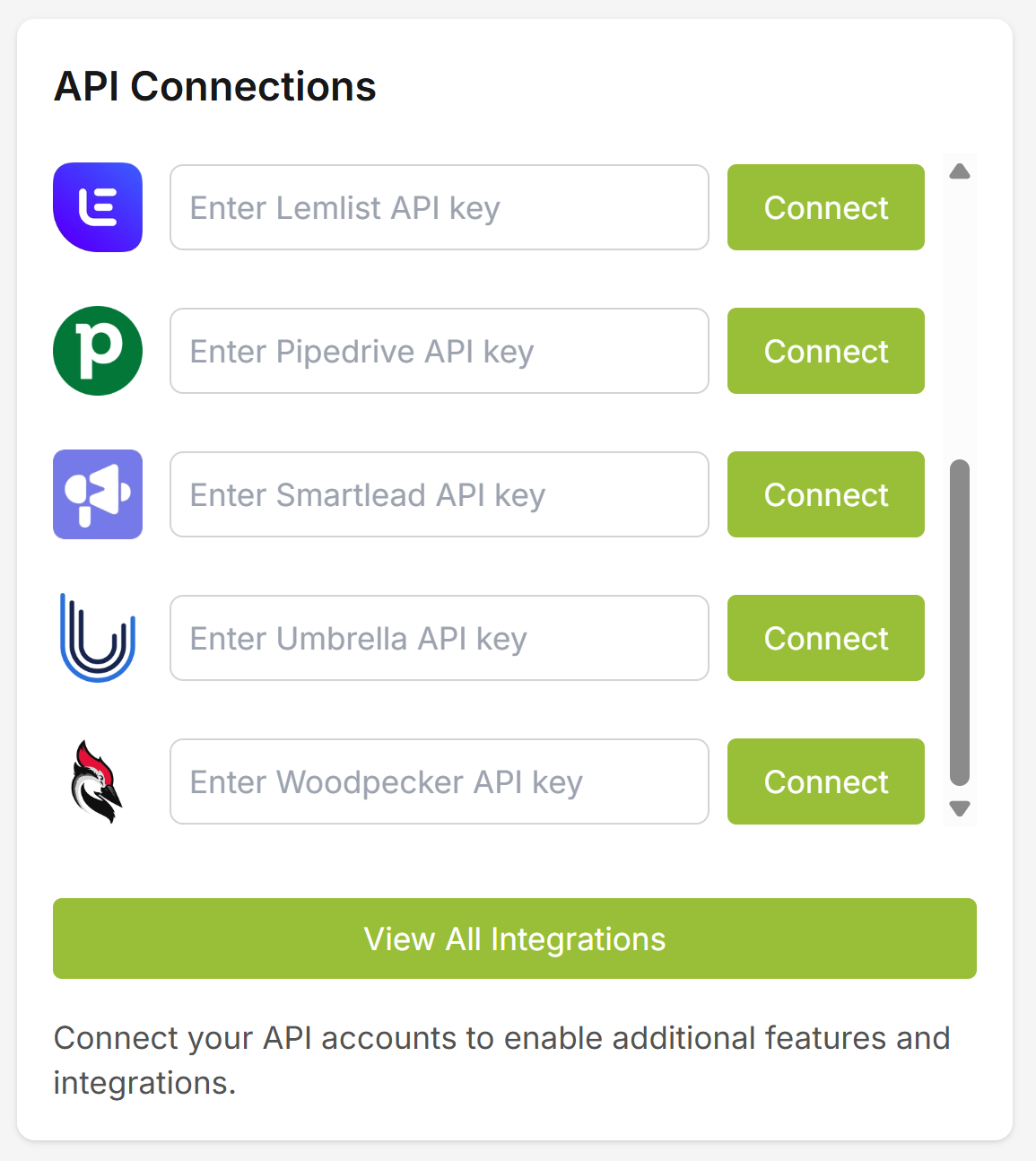This screenshot has height=1161, width=1036.
Task: Open View All Integrations
Action: (x=514, y=938)
